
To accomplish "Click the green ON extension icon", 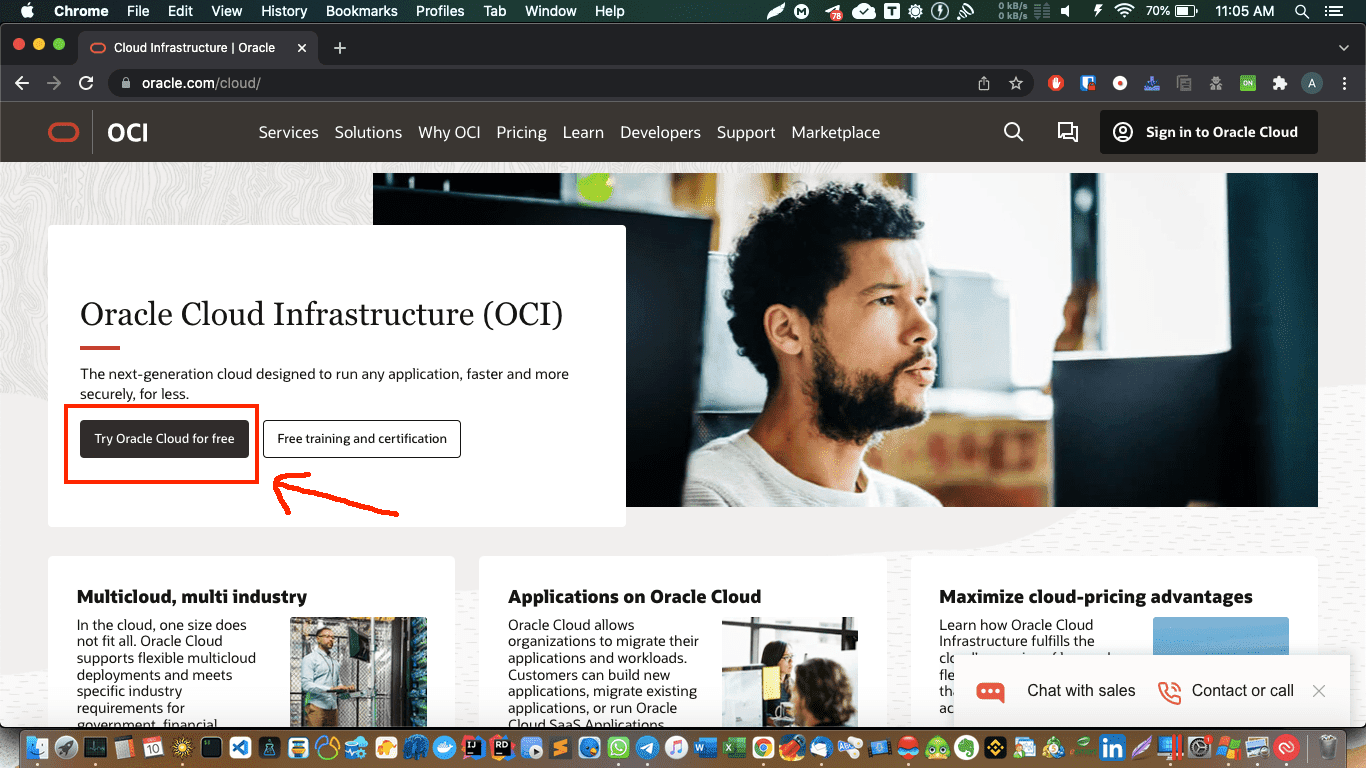I will pyautogui.click(x=1247, y=83).
